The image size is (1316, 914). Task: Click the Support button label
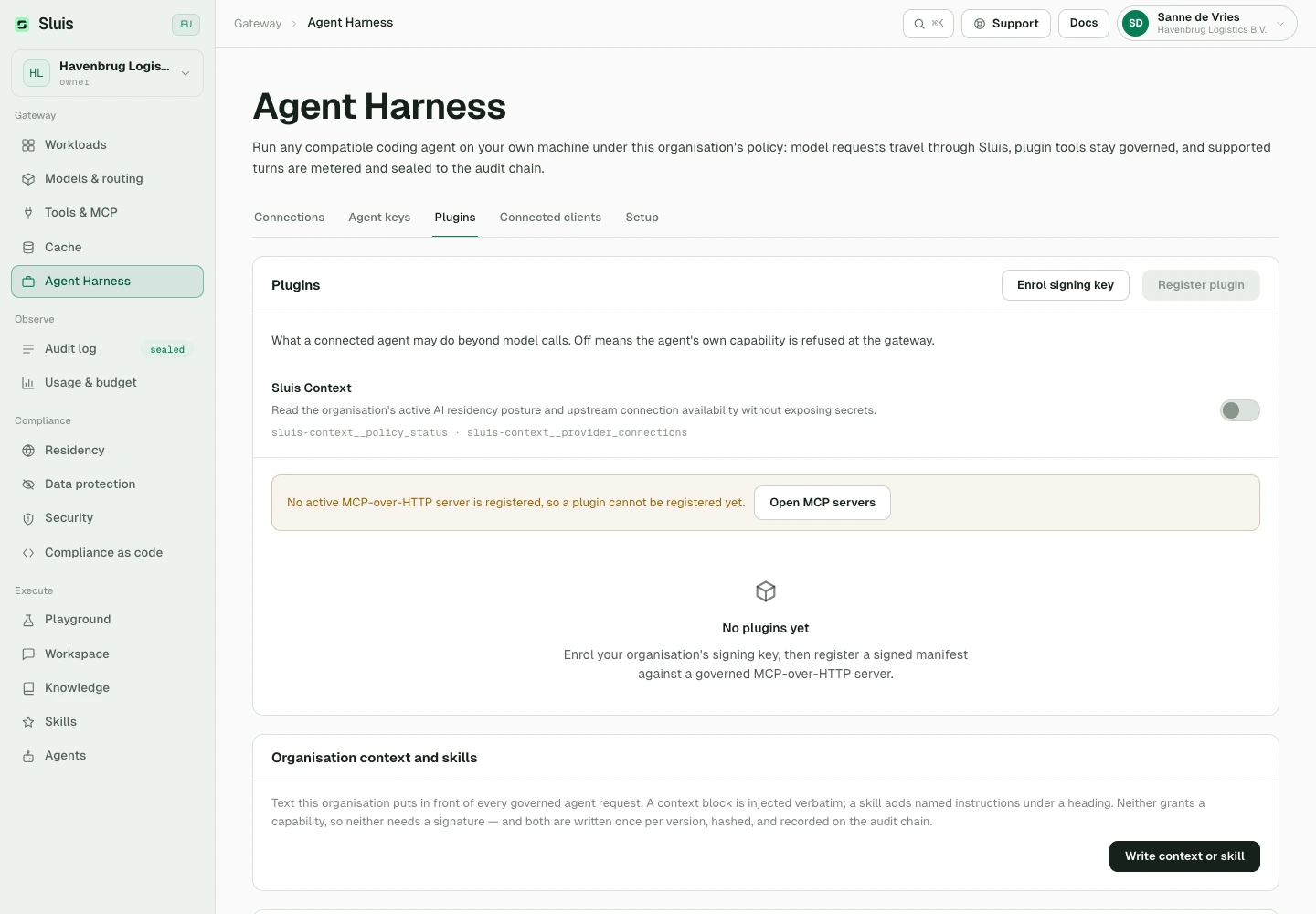pyautogui.click(x=1015, y=24)
